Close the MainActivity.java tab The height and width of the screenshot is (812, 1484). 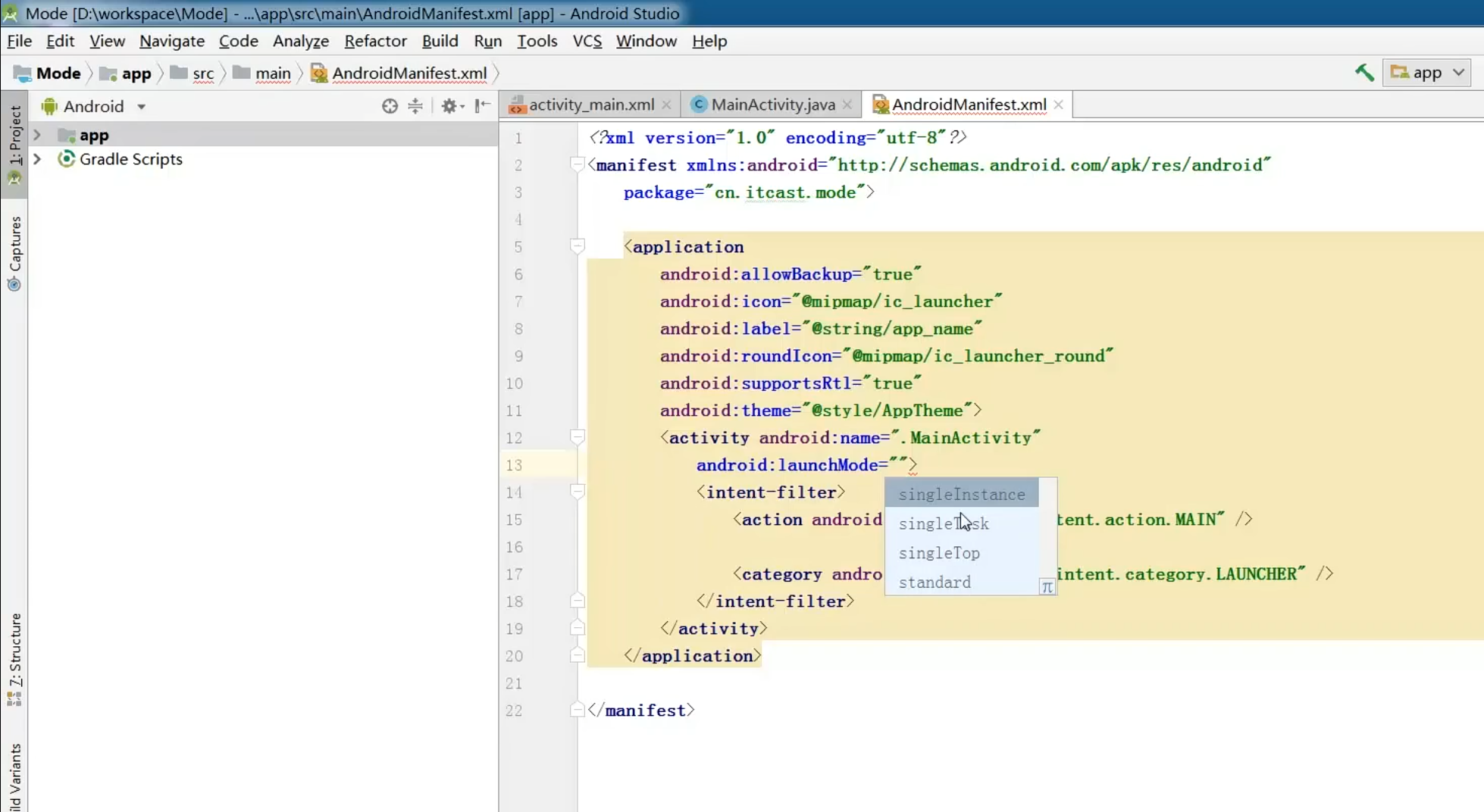point(847,105)
